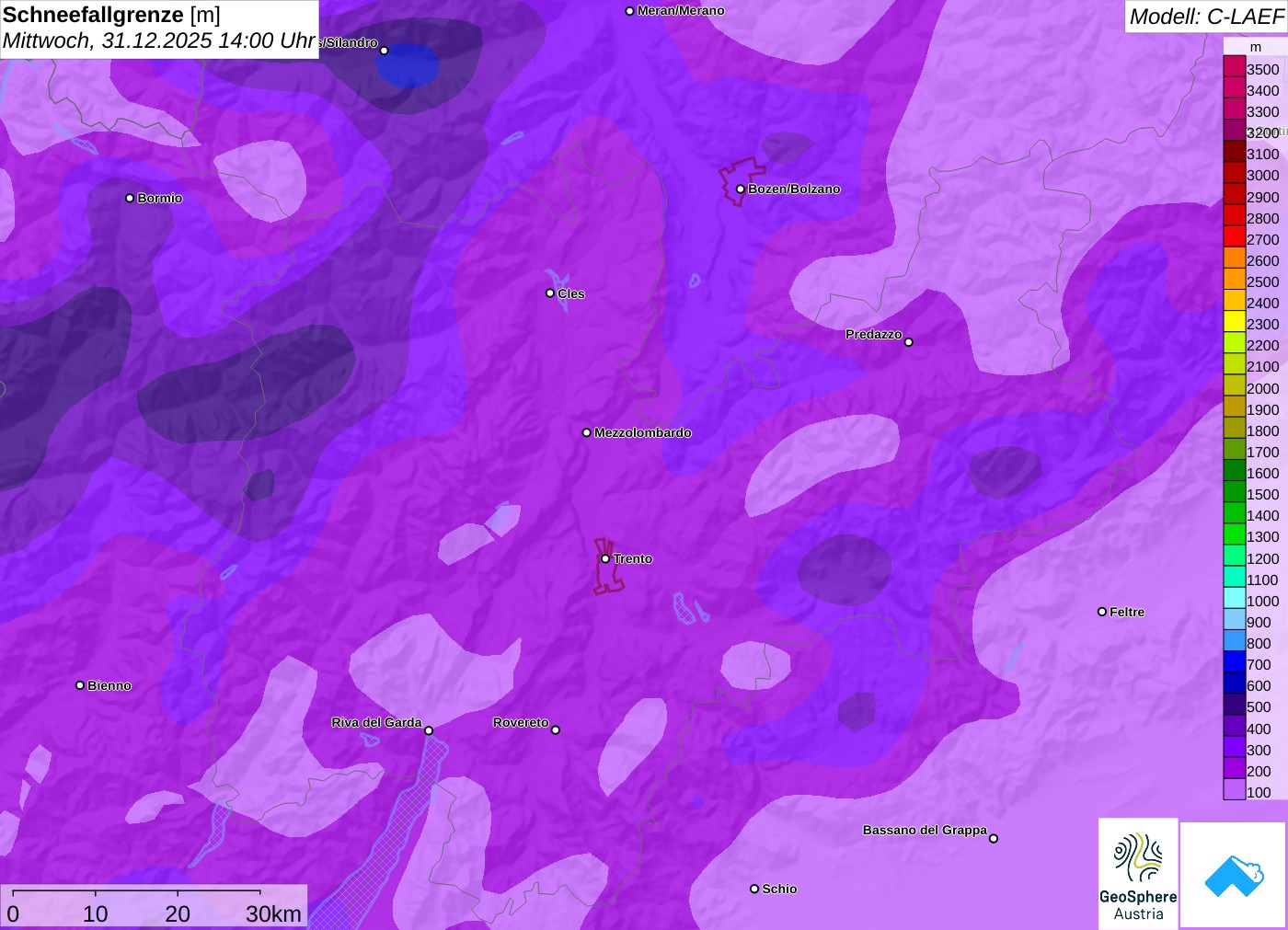Click the legend value '2000'
1288x930 pixels.
[1262, 388]
